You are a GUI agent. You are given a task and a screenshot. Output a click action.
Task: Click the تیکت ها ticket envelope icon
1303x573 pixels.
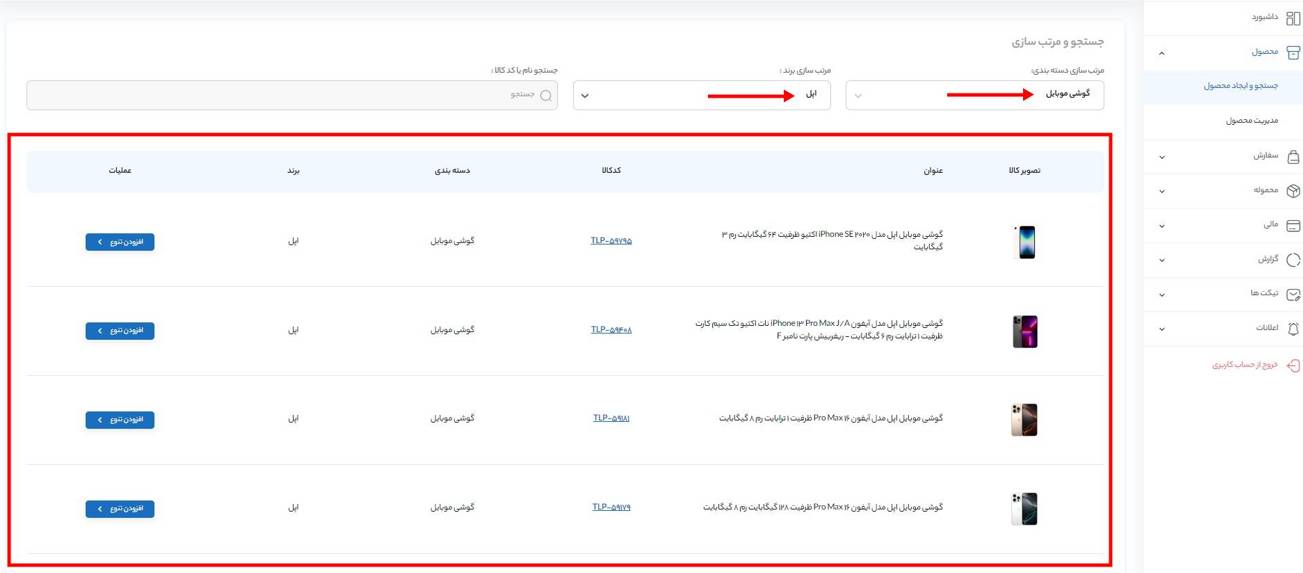pyautogui.click(x=1293, y=295)
